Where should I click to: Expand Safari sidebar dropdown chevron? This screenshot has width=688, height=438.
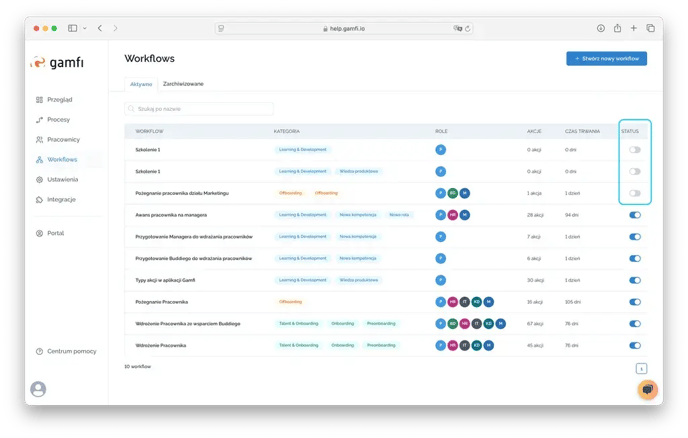coord(85,28)
